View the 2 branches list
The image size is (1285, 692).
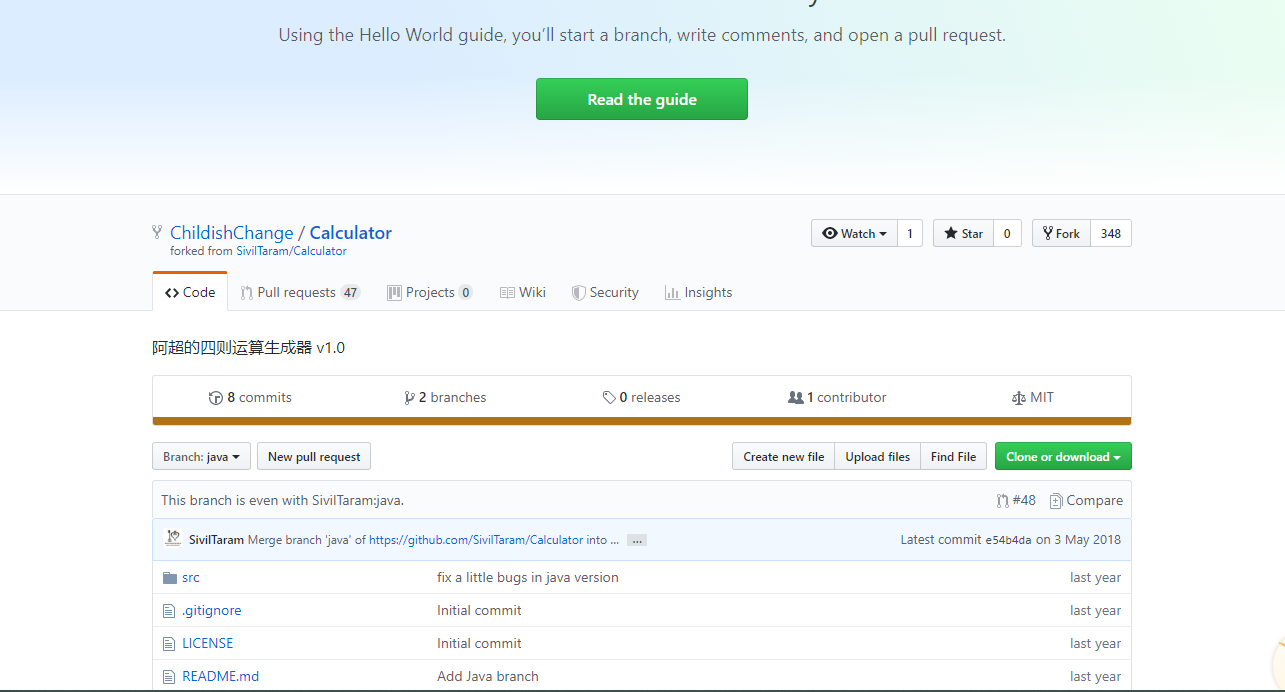coord(445,397)
